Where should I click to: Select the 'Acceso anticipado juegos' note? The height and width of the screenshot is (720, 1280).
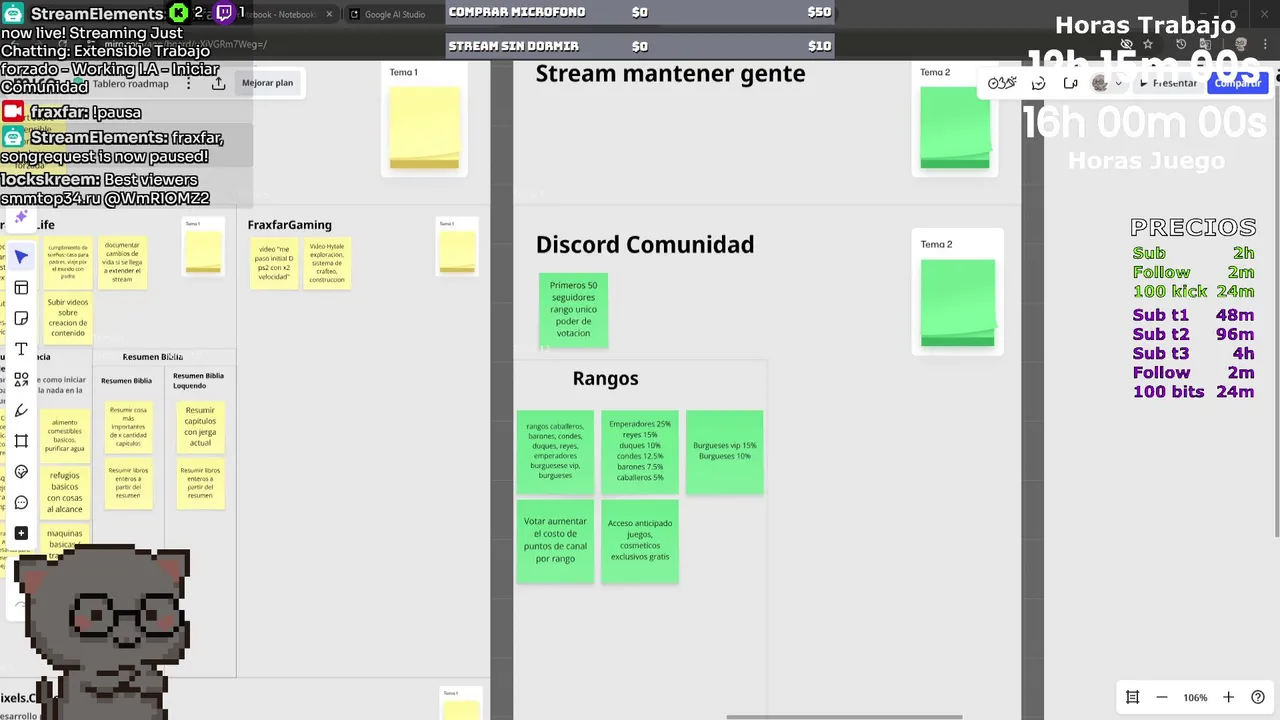(x=640, y=541)
